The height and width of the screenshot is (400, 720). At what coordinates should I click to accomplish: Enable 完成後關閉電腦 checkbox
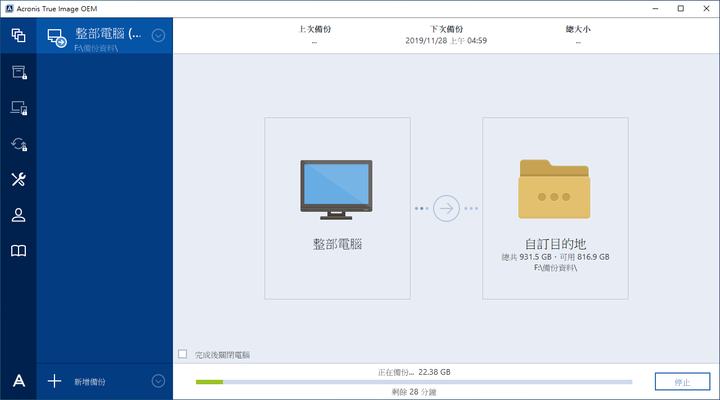pyautogui.click(x=183, y=354)
